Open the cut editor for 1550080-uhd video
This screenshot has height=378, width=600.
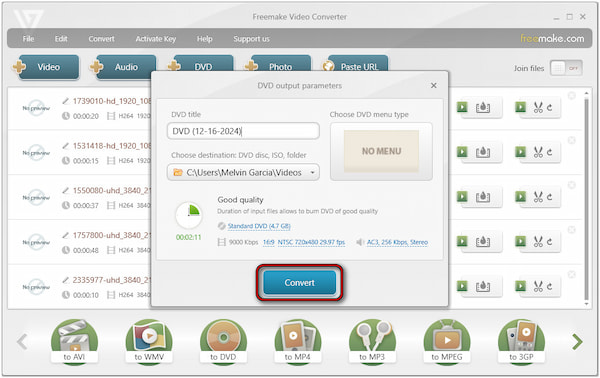(x=538, y=197)
